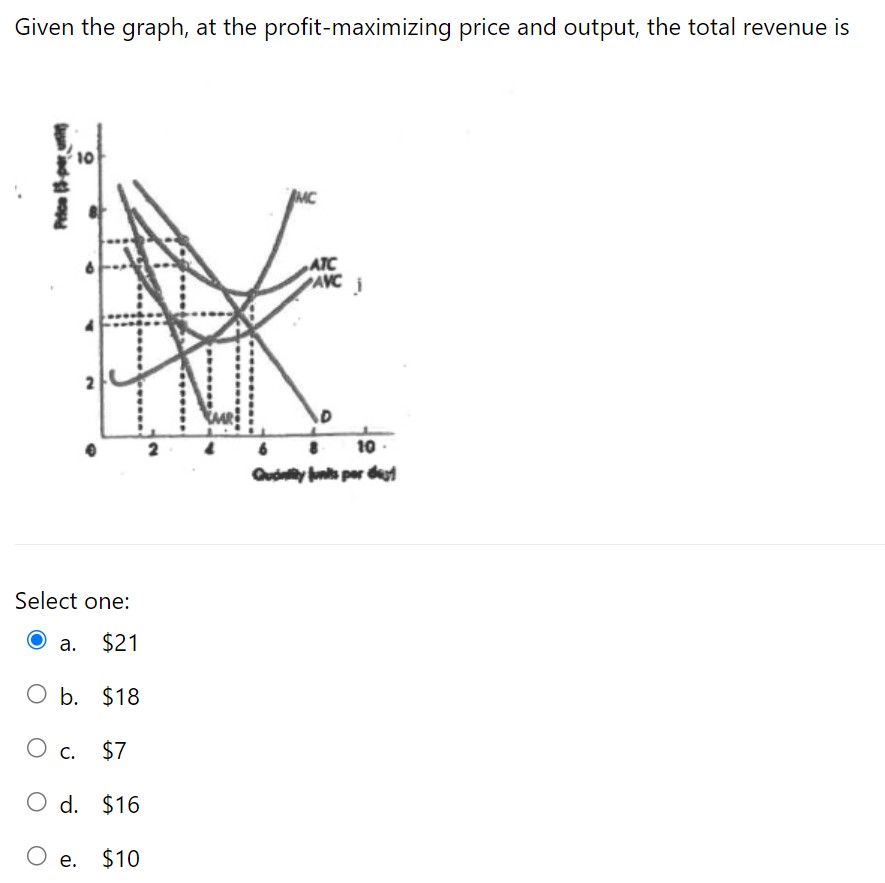Click the question text about total revenue
Screen dimensions: 885x883
432,27
